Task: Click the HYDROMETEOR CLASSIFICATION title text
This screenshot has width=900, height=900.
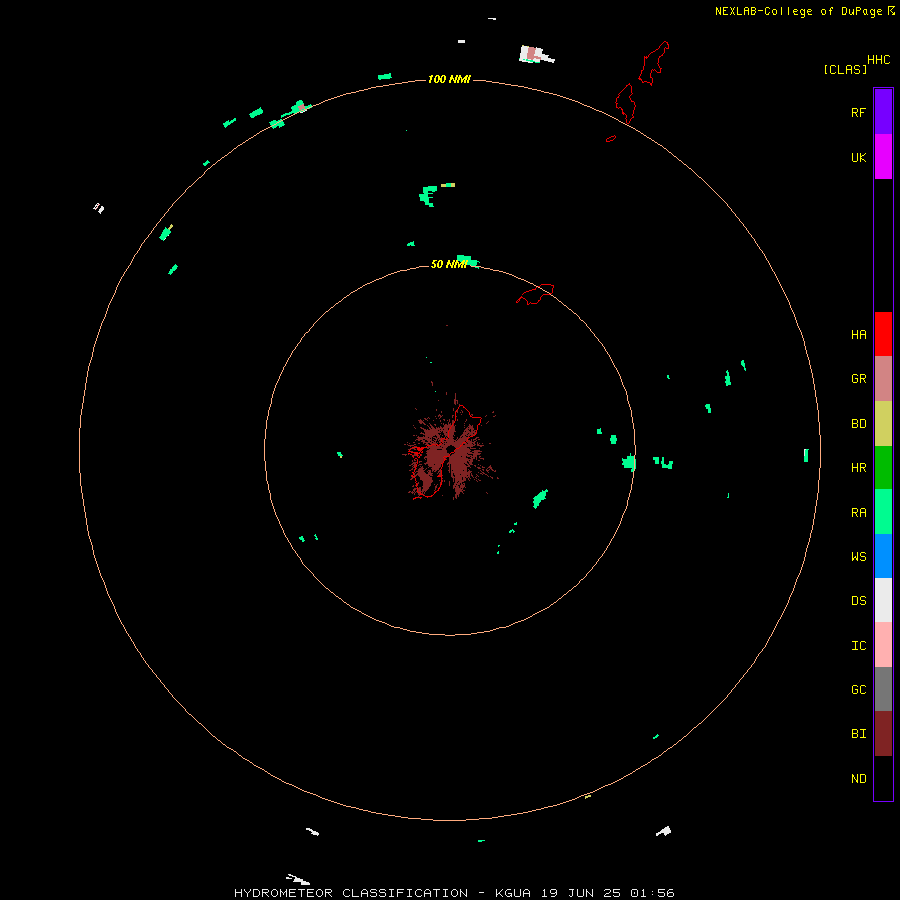Action: click(x=351, y=893)
